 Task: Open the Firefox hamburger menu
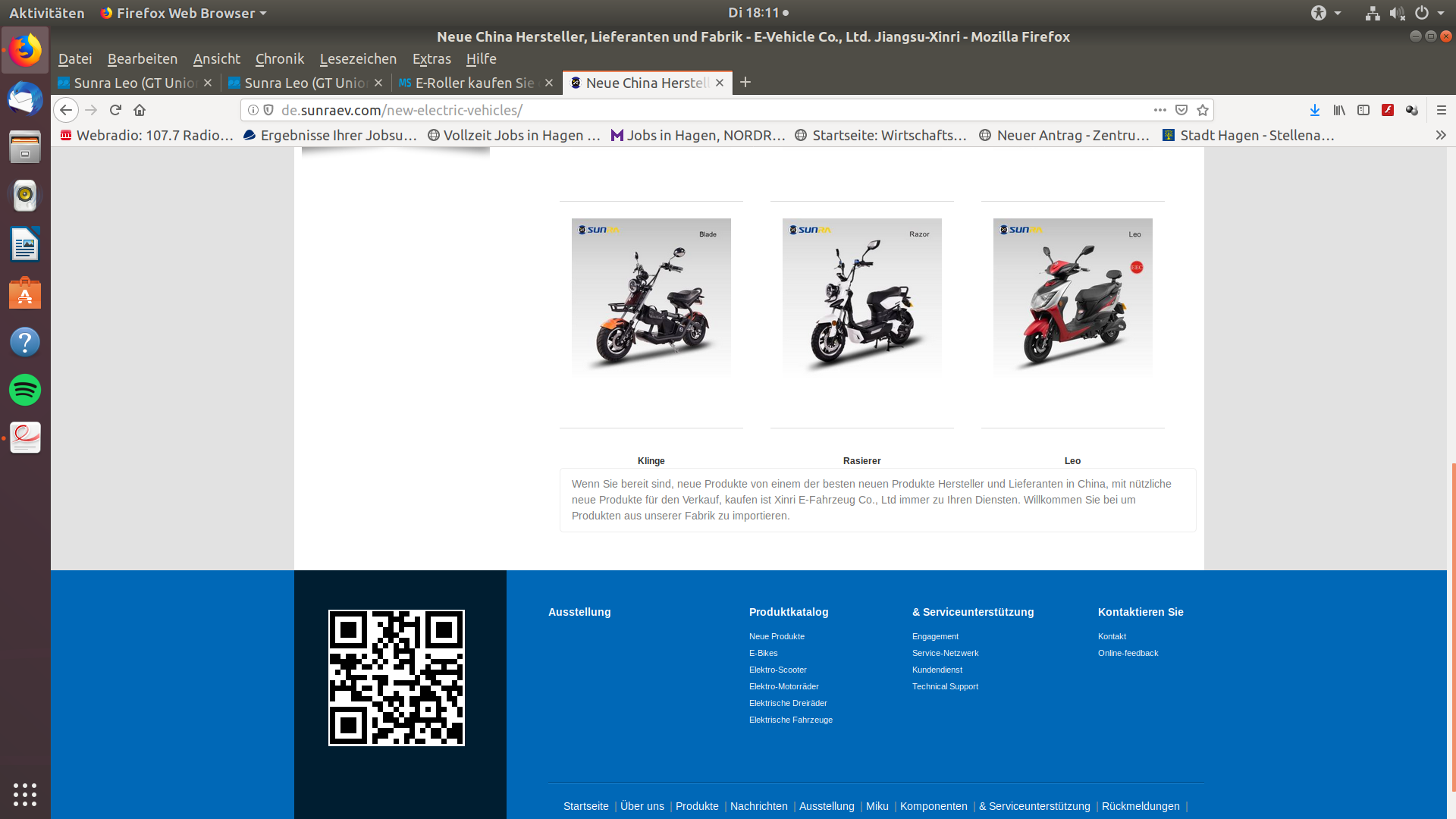click(1442, 110)
